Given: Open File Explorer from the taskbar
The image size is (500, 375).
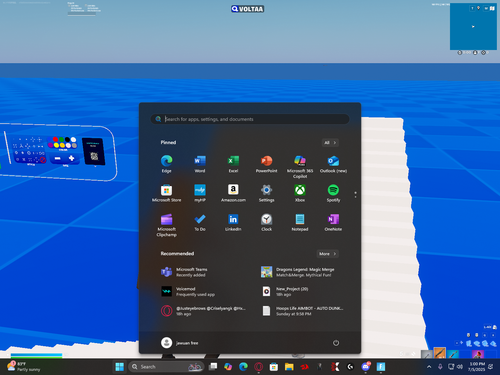Looking at the screenshot, I should click(289, 367).
